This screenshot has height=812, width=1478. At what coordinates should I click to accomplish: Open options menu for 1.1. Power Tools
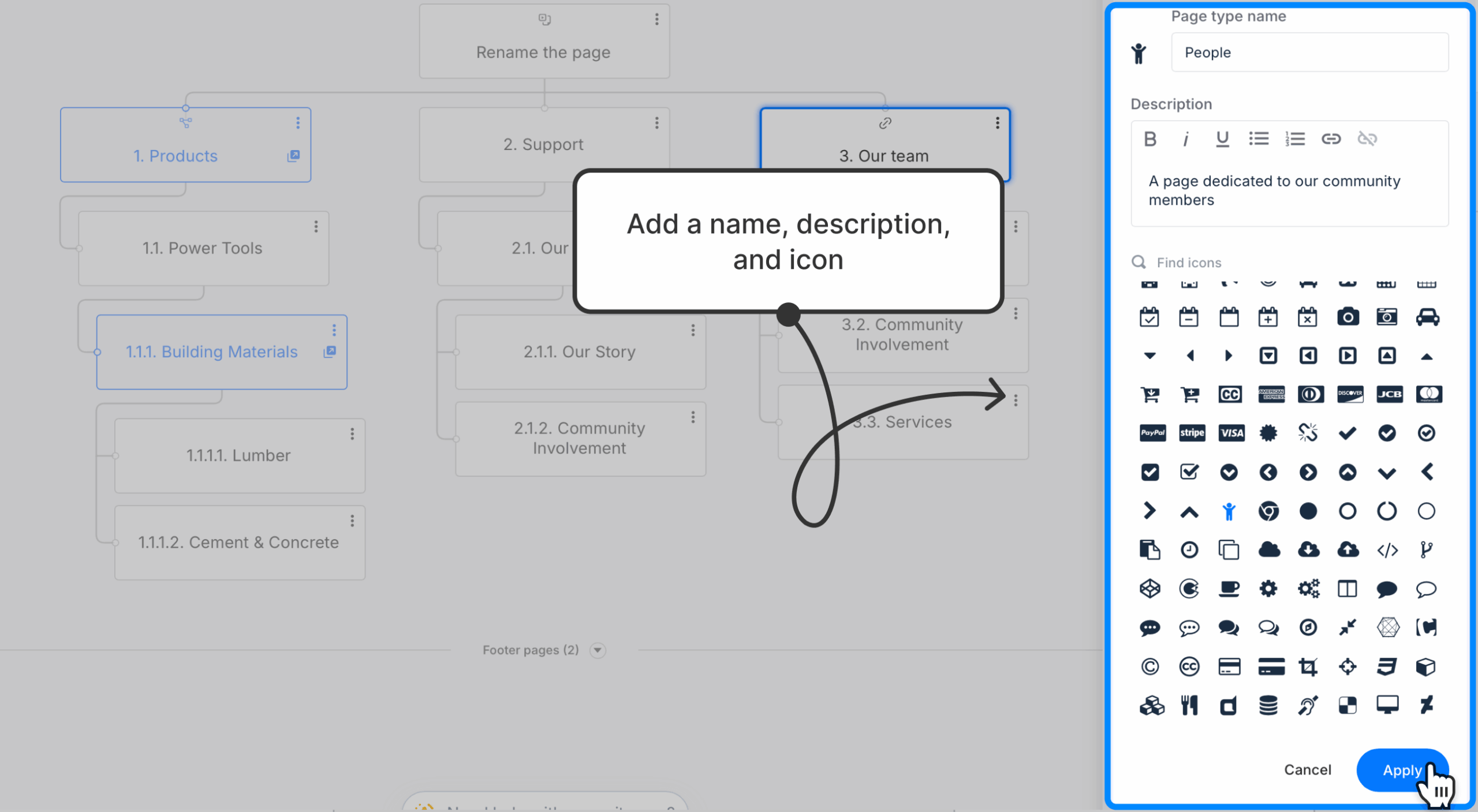coord(316,227)
